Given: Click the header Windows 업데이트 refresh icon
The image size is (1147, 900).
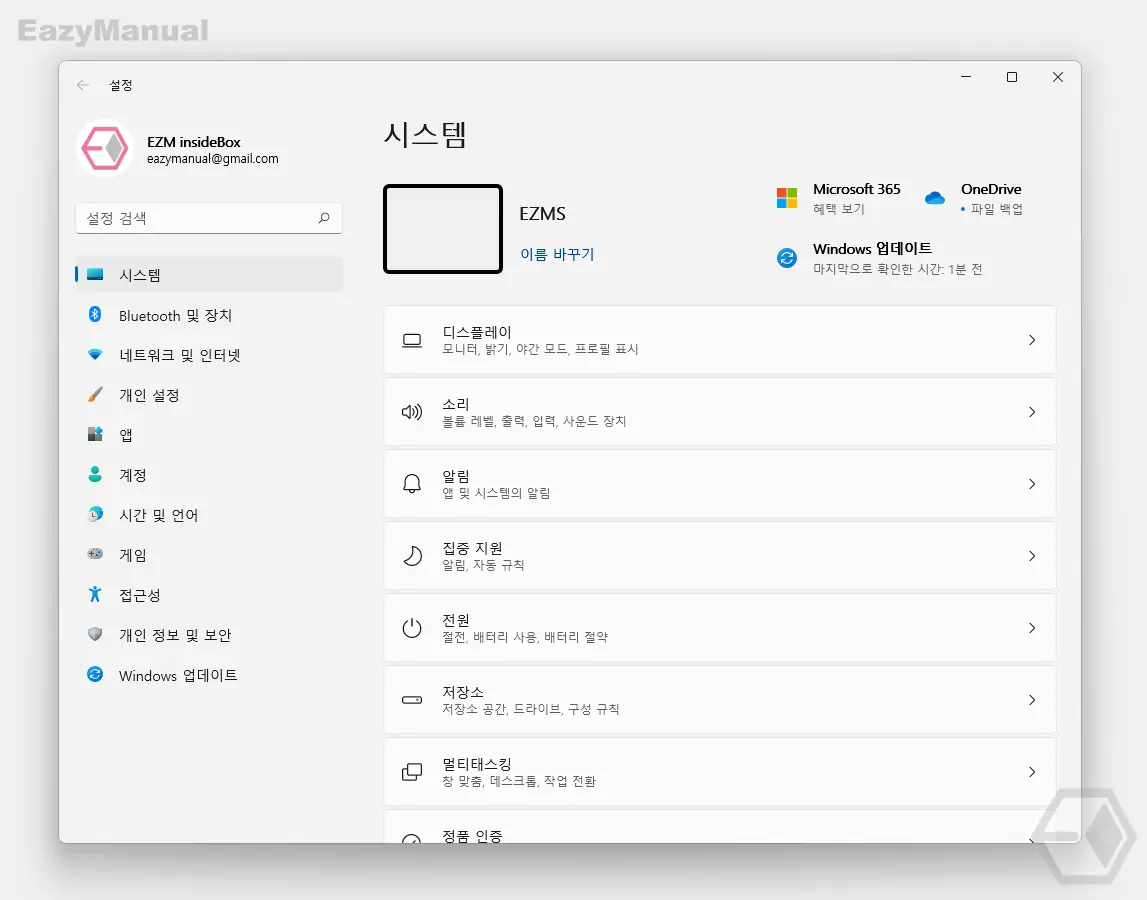Looking at the screenshot, I should coord(787,258).
